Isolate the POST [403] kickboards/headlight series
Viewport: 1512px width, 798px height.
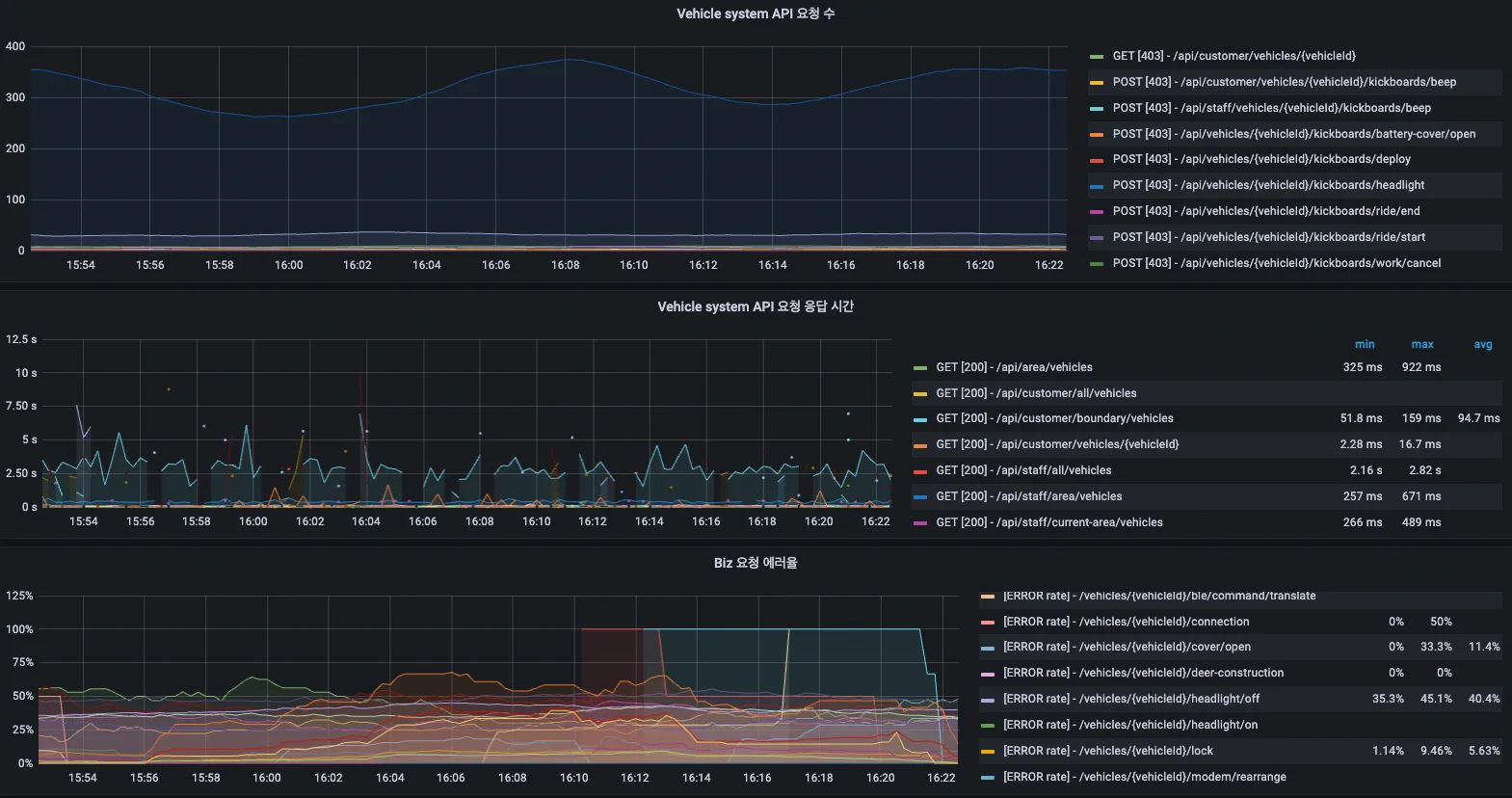point(1268,185)
